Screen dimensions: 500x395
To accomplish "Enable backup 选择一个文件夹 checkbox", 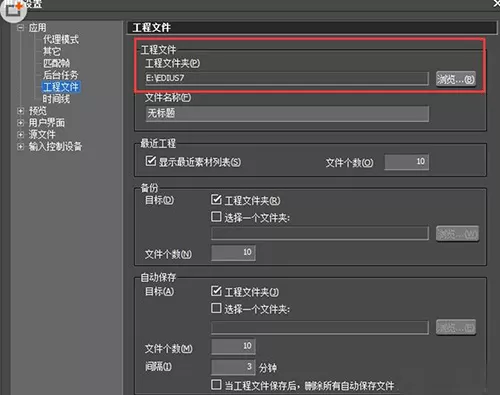I will point(216,217).
